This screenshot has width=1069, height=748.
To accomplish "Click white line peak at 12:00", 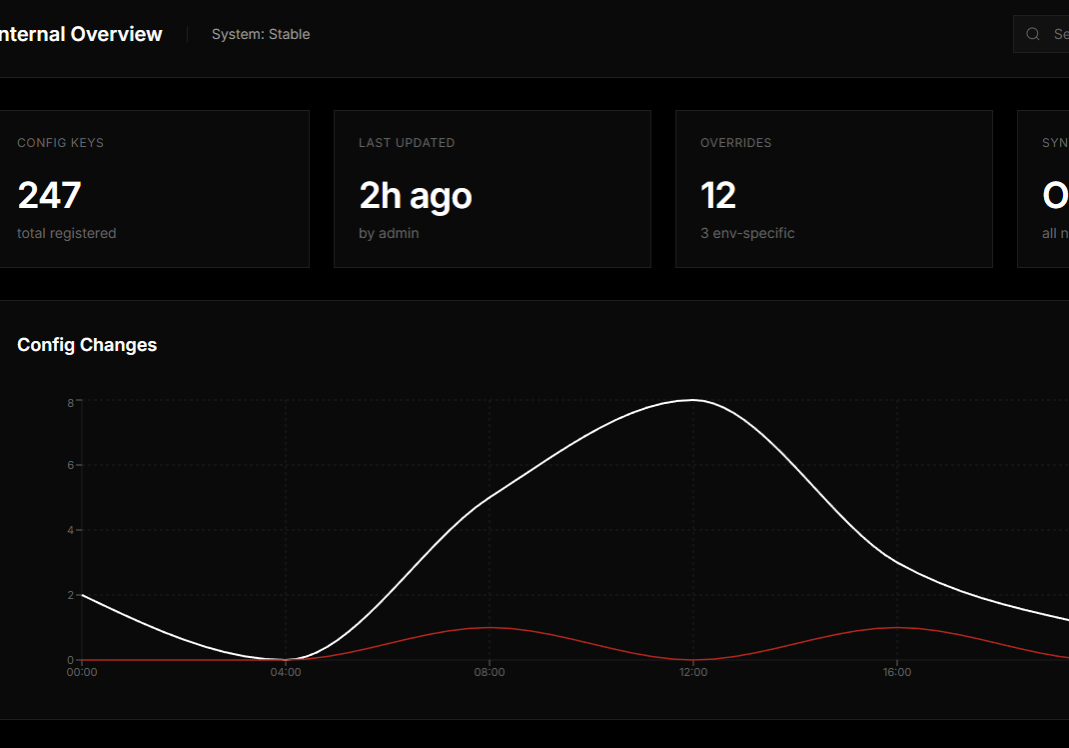I will (x=693, y=400).
